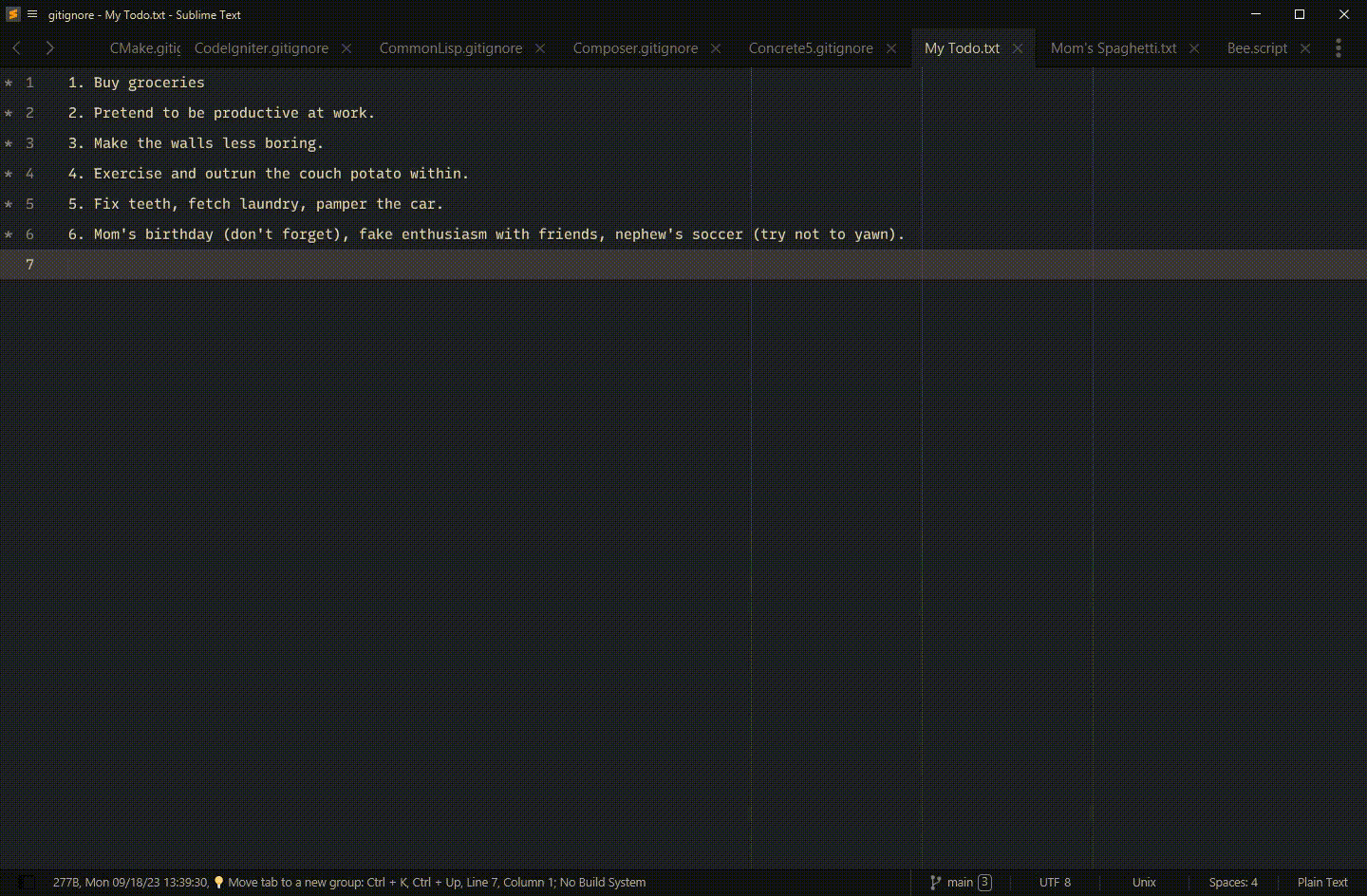1367x896 pixels.
Task: Open the tab overflow three-dot menu
Action: point(1339,47)
